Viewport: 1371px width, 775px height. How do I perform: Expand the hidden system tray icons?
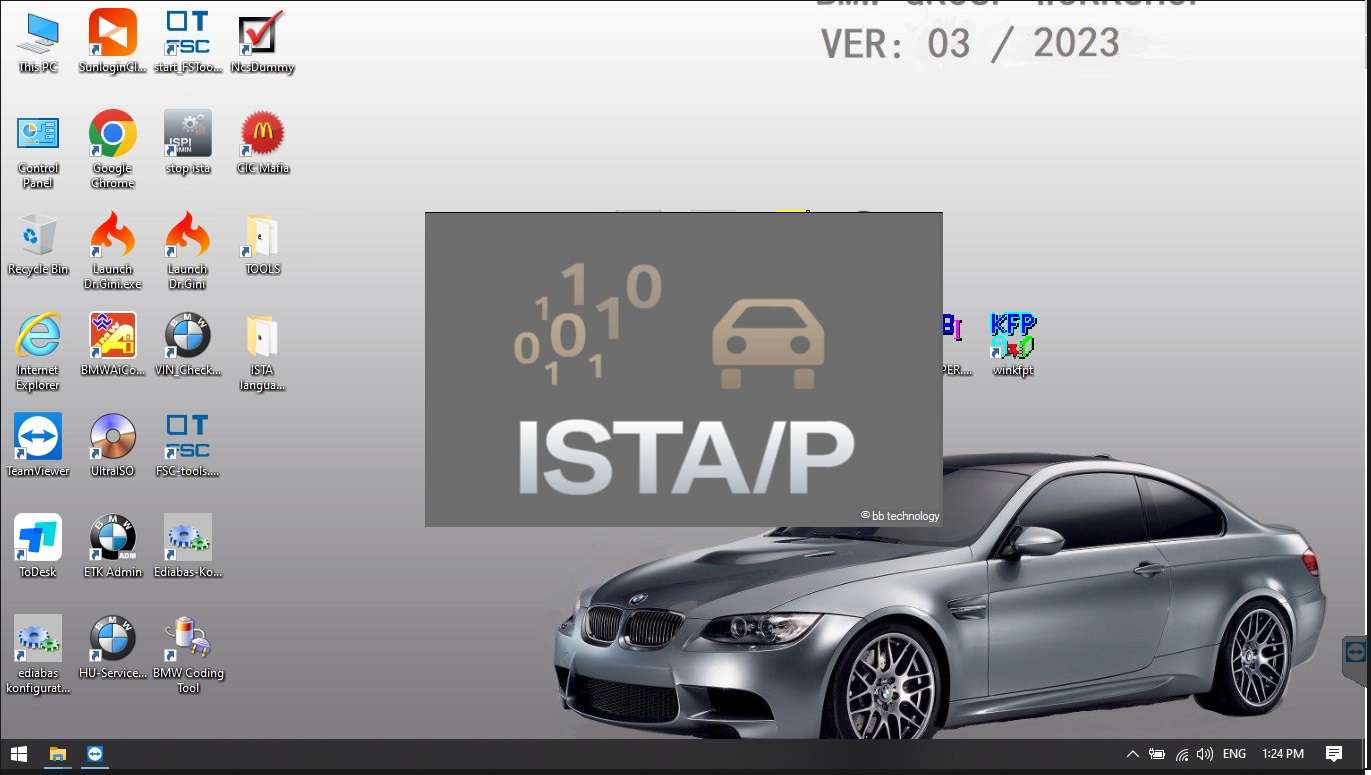click(x=1132, y=754)
